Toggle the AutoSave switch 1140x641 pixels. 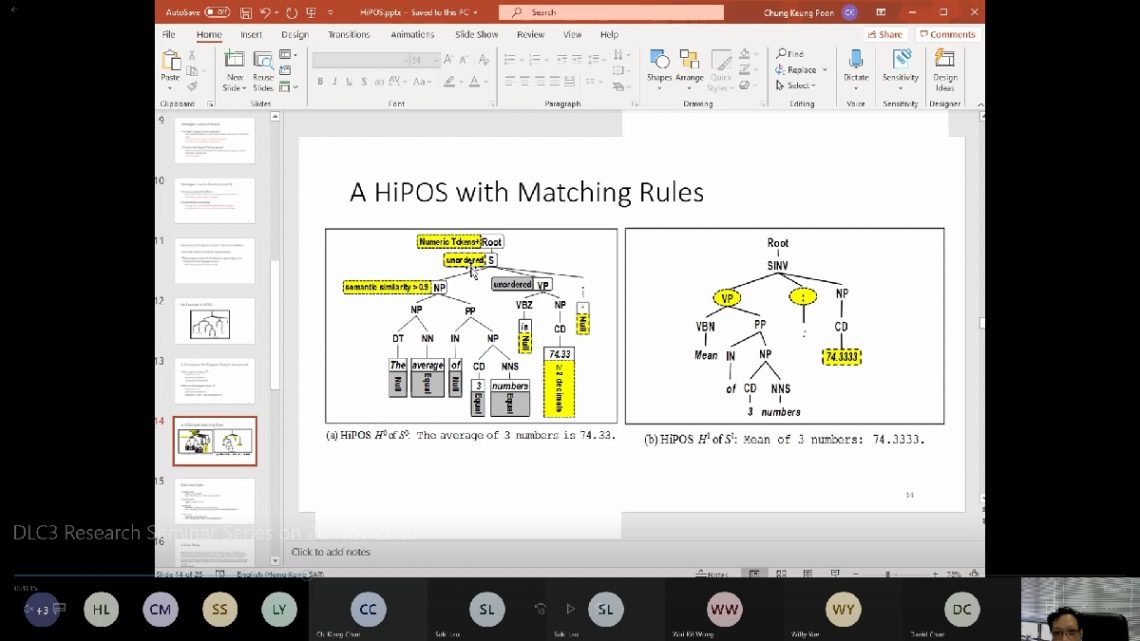217,13
